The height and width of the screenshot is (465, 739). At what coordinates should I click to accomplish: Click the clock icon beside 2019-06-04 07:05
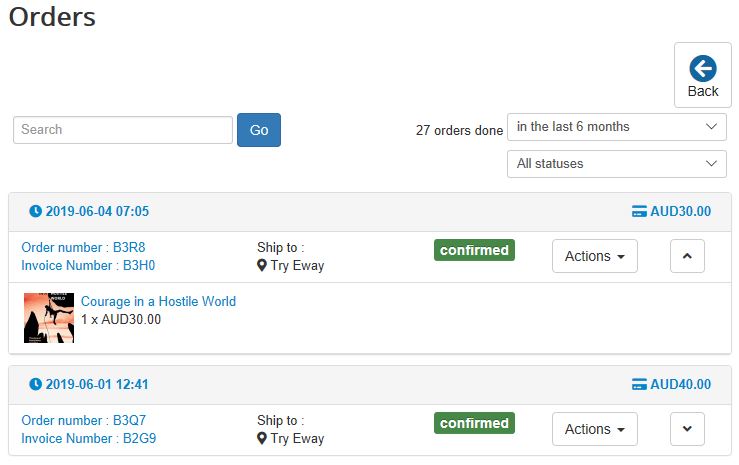(36, 212)
